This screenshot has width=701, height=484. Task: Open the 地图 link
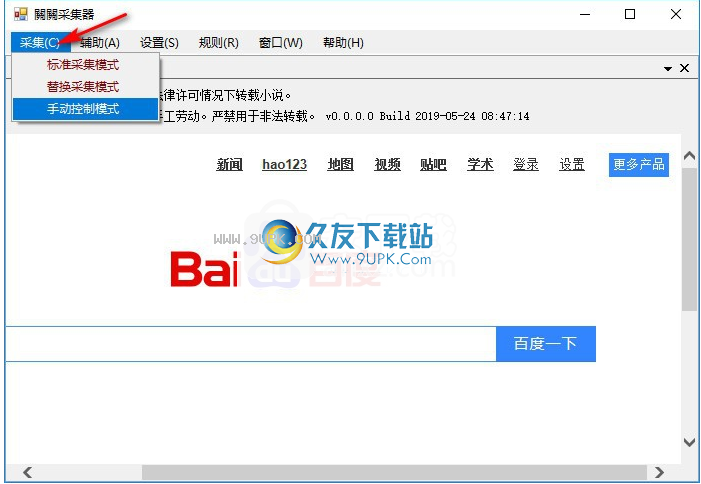[341, 164]
